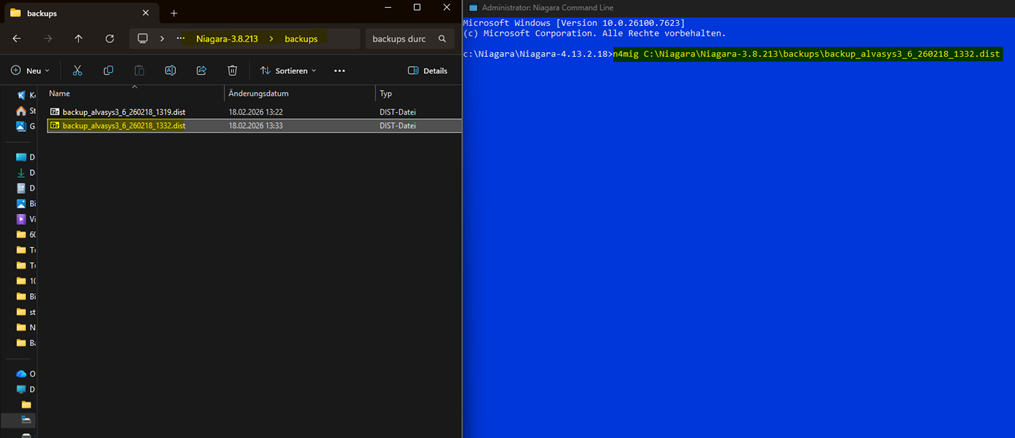The image size is (1015, 438).
Task: Click the n4mig command line text
Action: pos(808,54)
